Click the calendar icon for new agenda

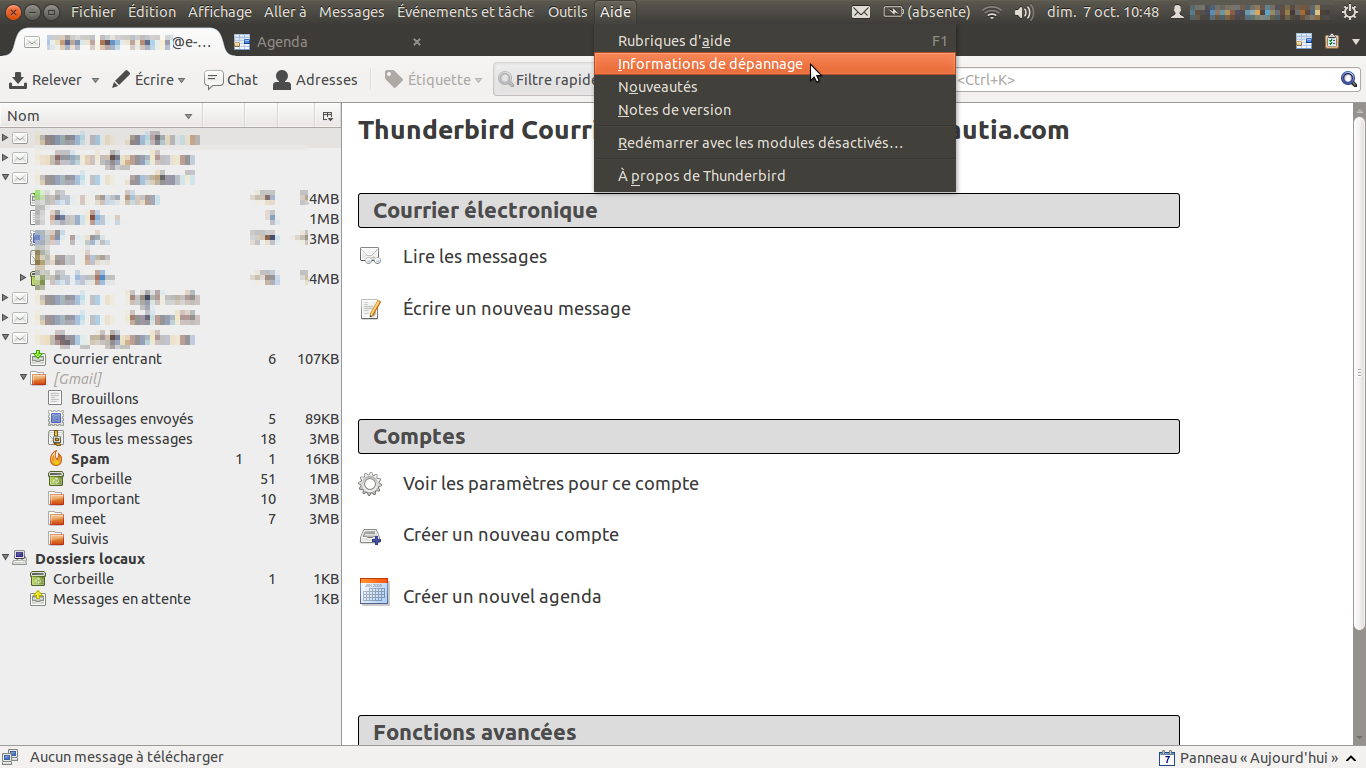373,591
